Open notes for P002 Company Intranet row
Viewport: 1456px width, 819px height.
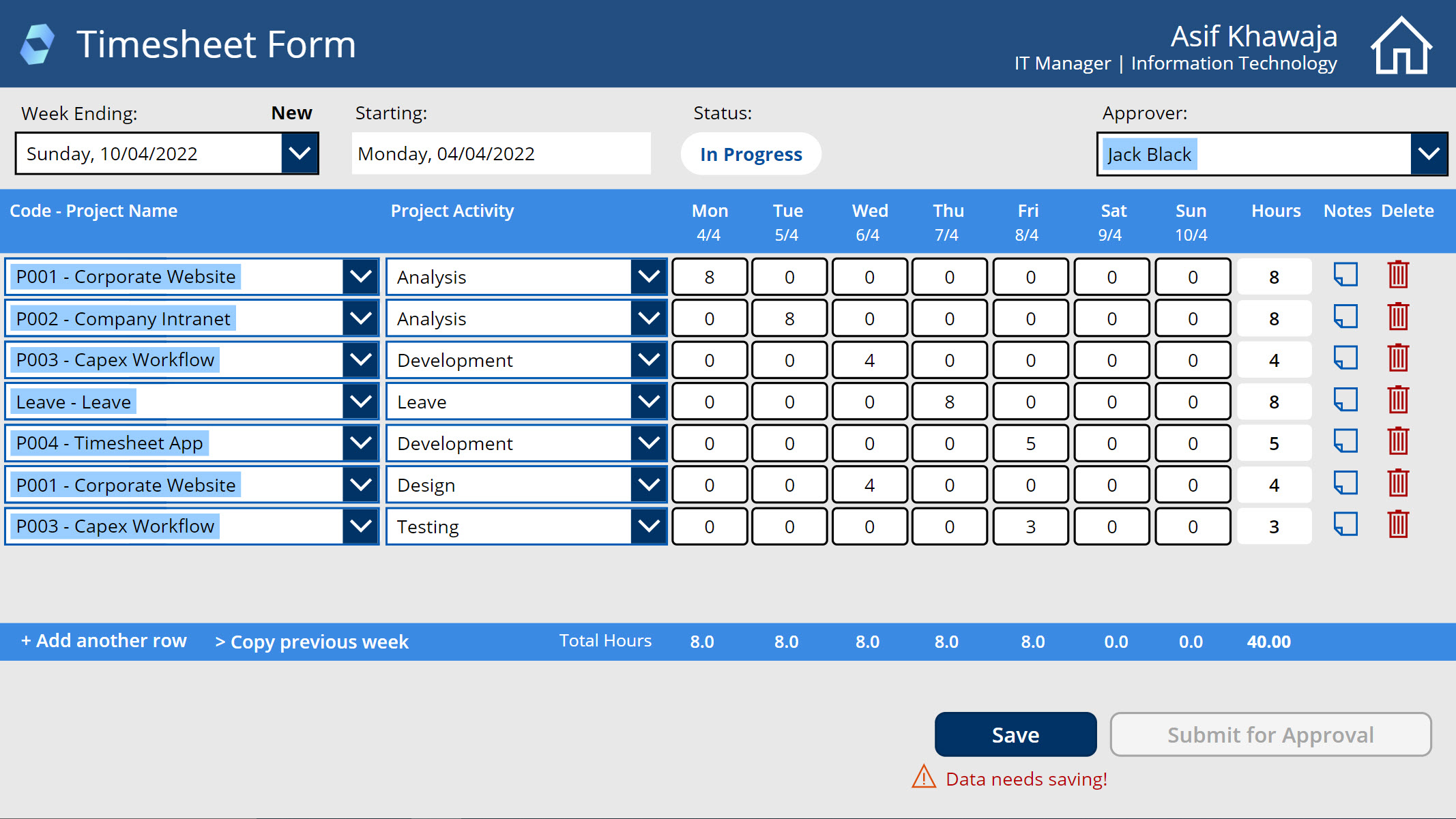[1345, 317]
